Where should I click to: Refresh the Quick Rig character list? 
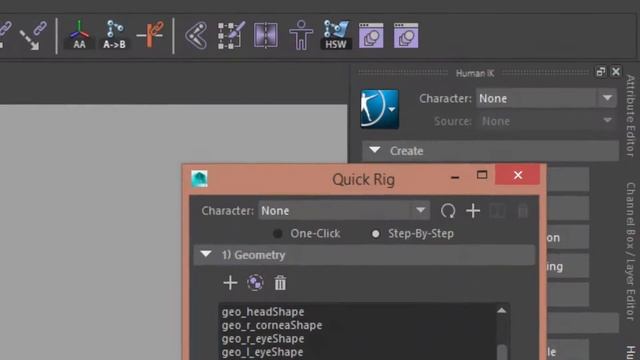pos(448,211)
